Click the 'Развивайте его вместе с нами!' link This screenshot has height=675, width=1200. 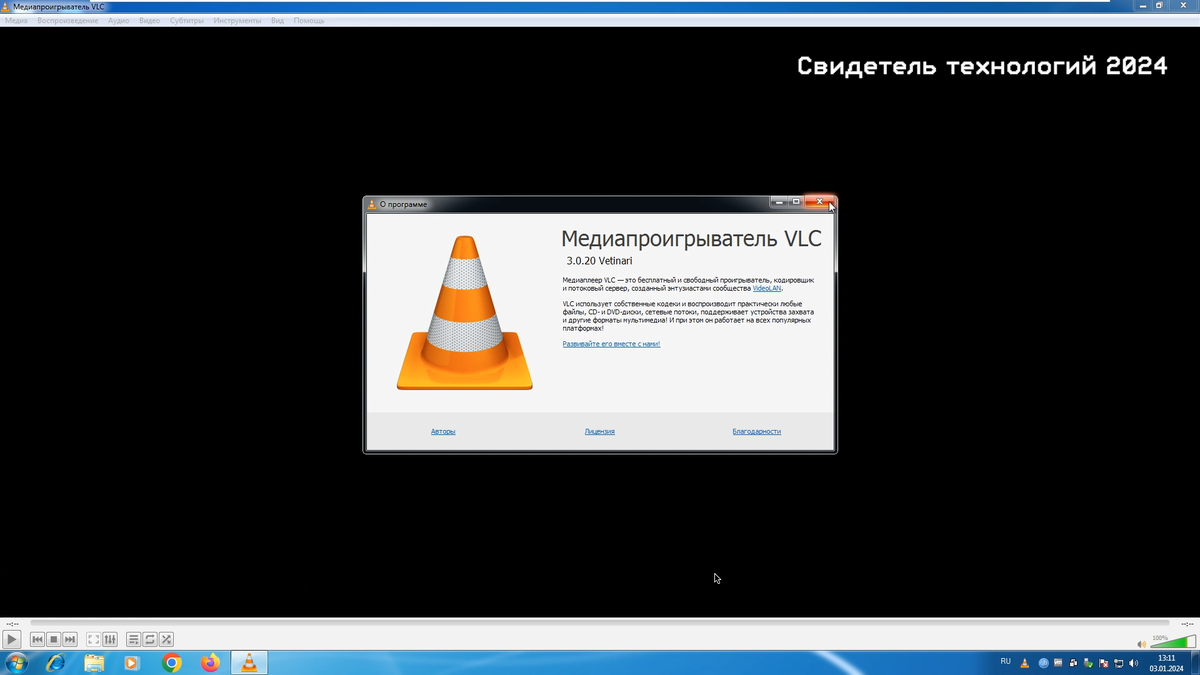click(611, 344)
